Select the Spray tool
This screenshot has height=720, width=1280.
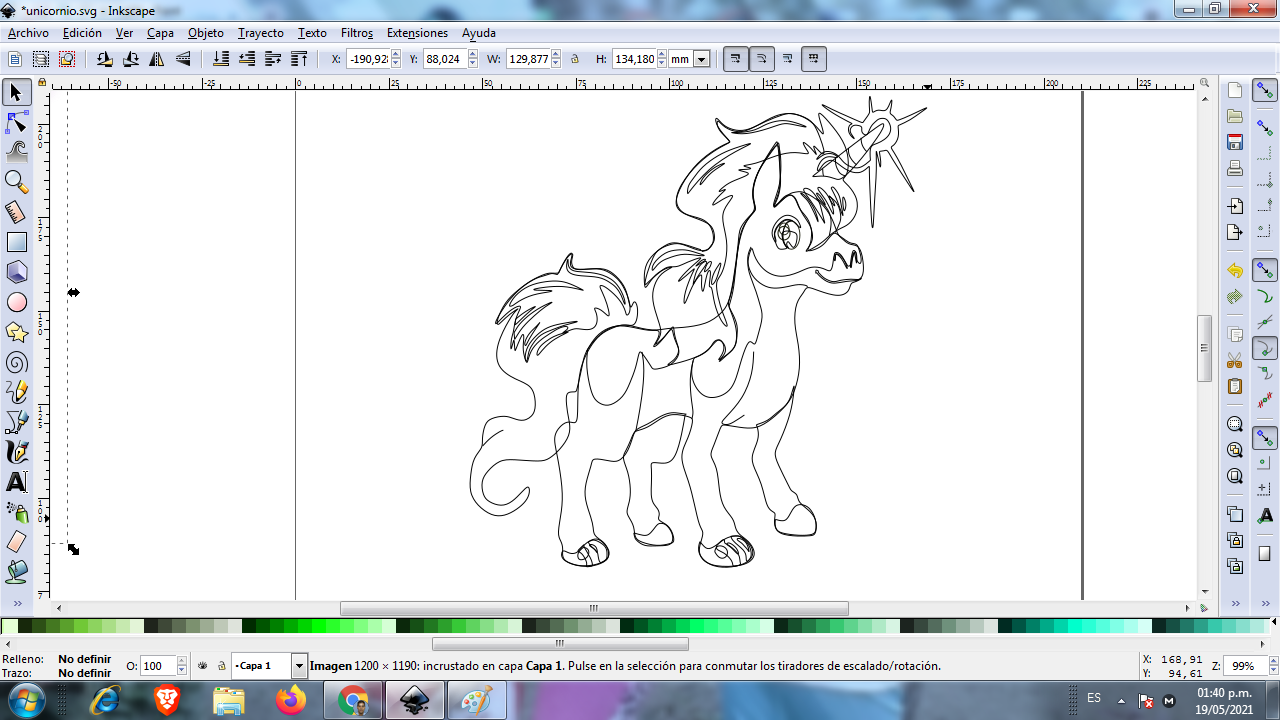16,512
